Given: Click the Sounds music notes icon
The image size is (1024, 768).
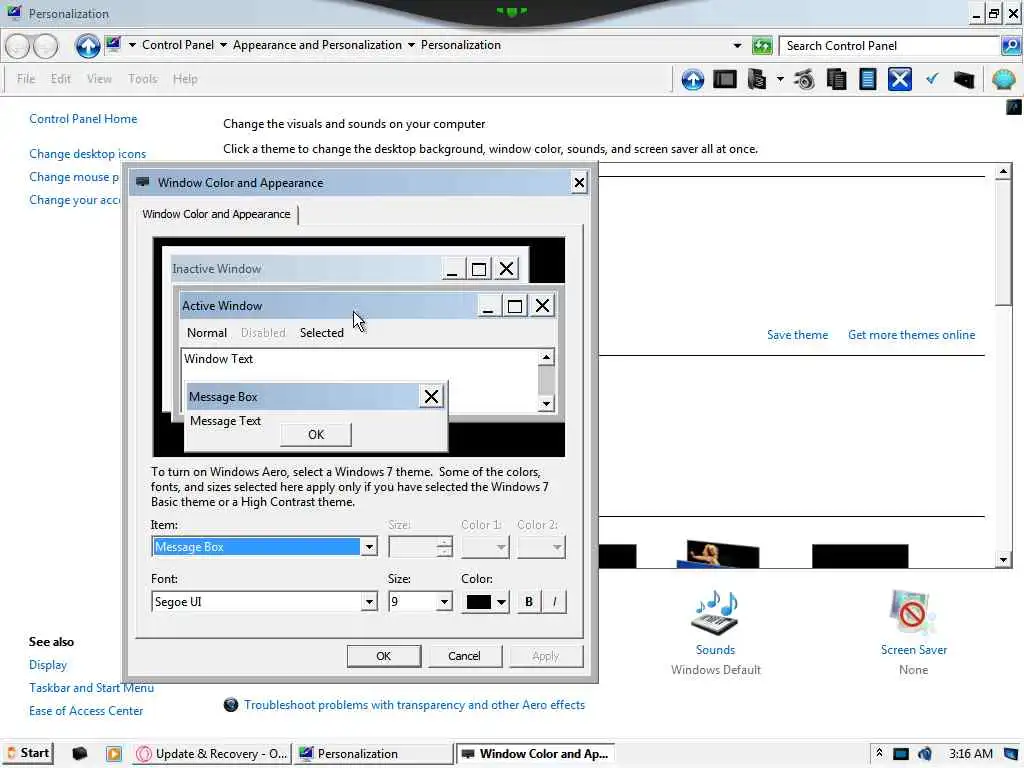Looking at the screenshot, I should pos(715,613).
